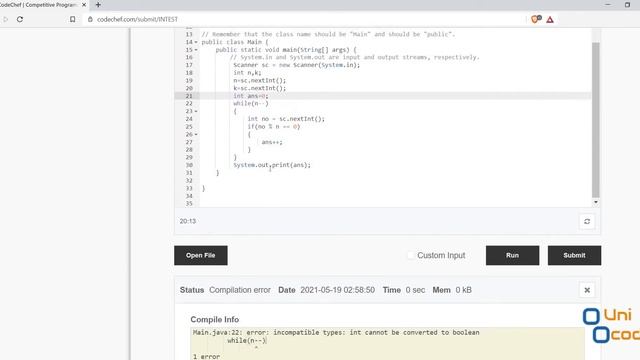The image size is (640, 360).
Task: Click the 'int n,k;' declaration line
Action: [247, 73]
